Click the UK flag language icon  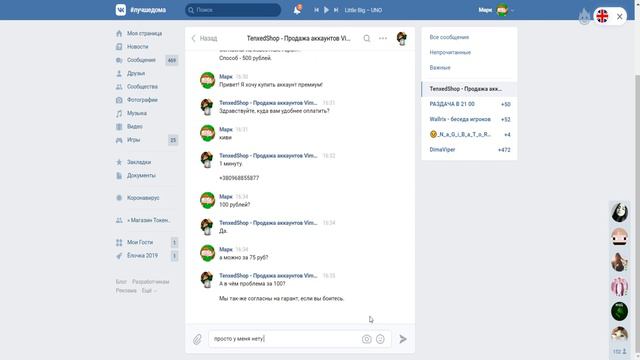point(602,16)
